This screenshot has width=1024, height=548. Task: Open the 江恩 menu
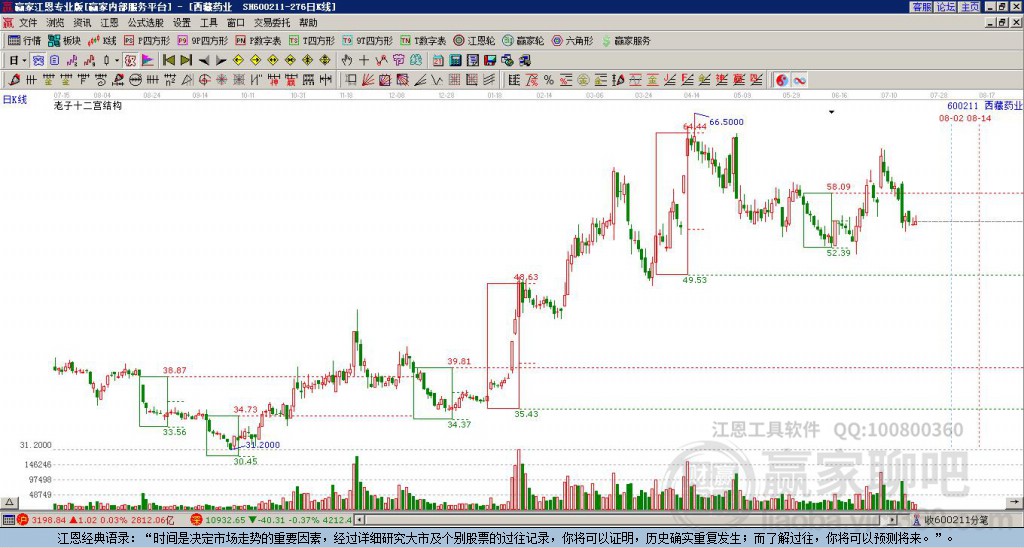(x=110, y=23)
